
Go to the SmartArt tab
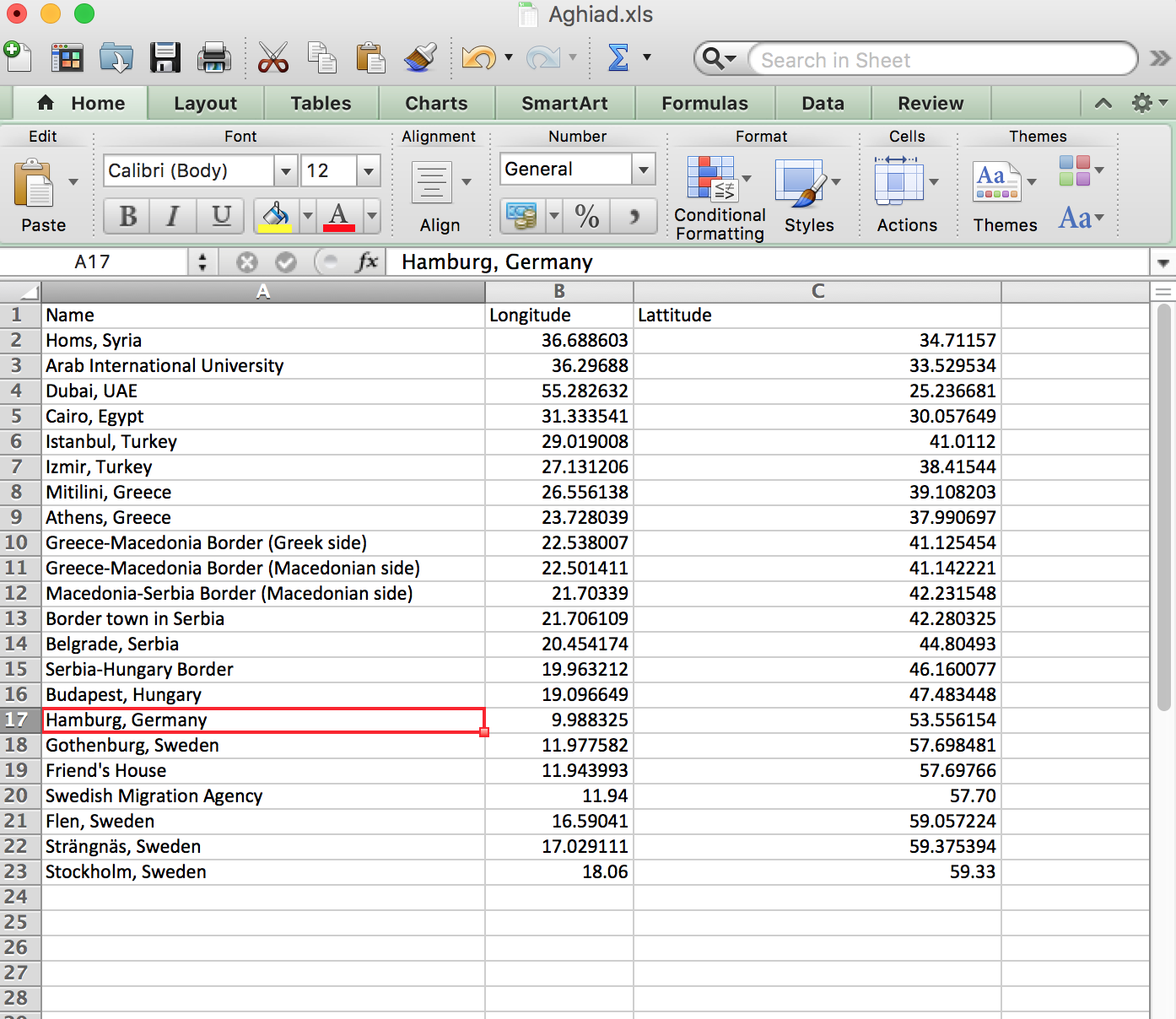[565, 103]
